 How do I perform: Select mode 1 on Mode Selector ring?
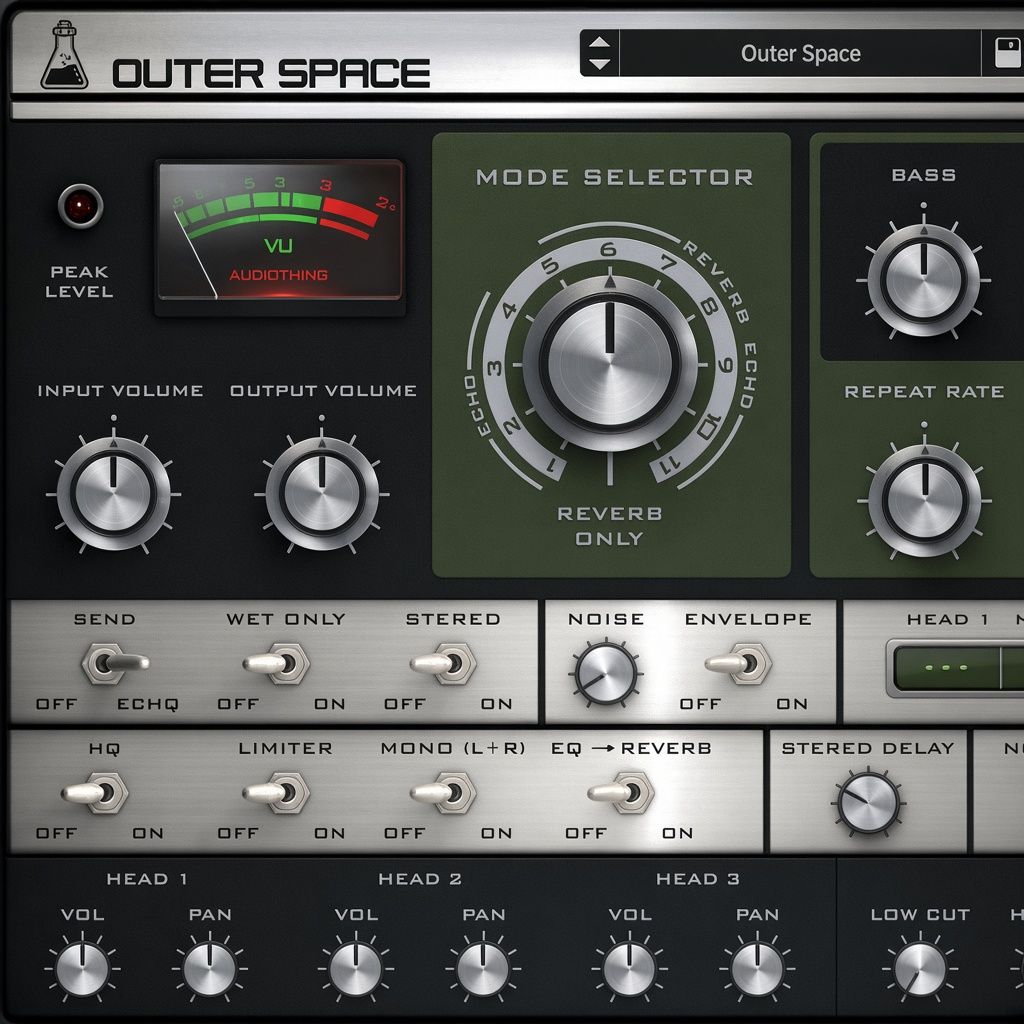click(x=552, y=465)
